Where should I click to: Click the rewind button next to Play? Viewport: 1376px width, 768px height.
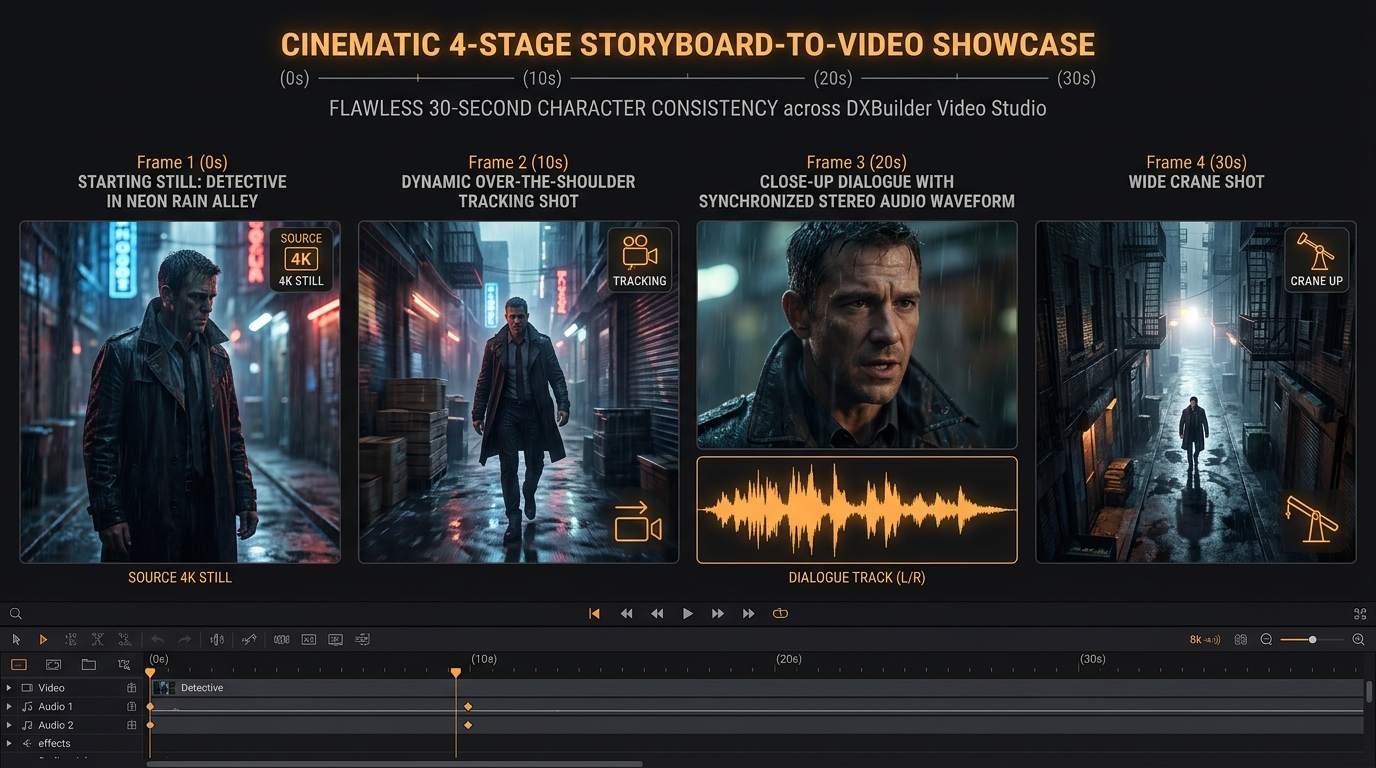(657, 614)
